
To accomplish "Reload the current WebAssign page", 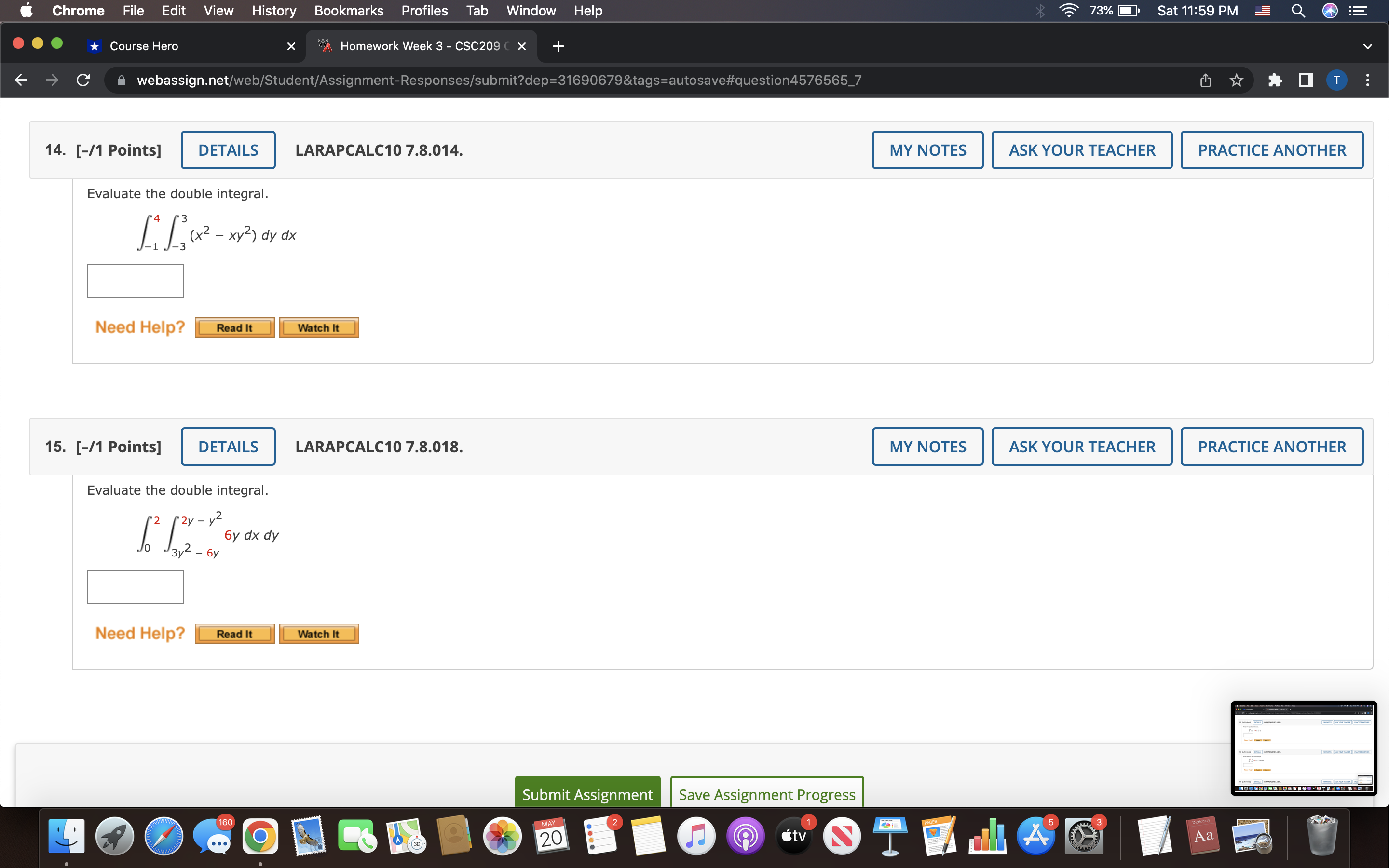I will click(82, 80).
